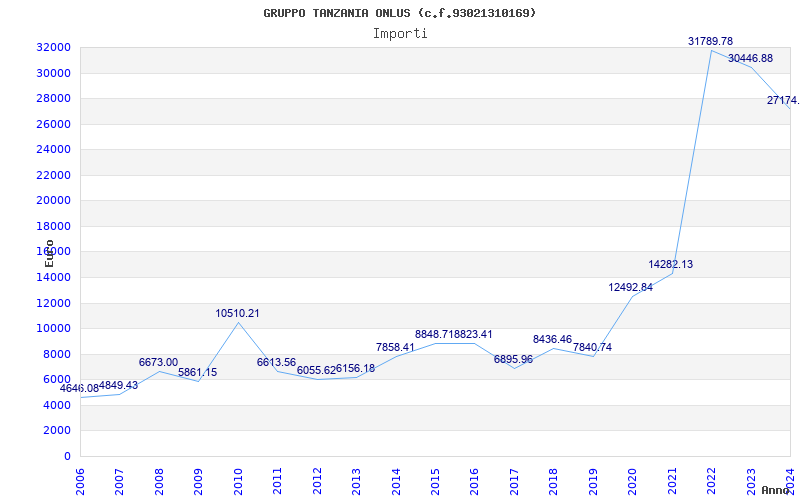The width and height of the screenshot is (800, 500).
Task: Click the 20000 y-axis tick label
Action: click(53, 201)
